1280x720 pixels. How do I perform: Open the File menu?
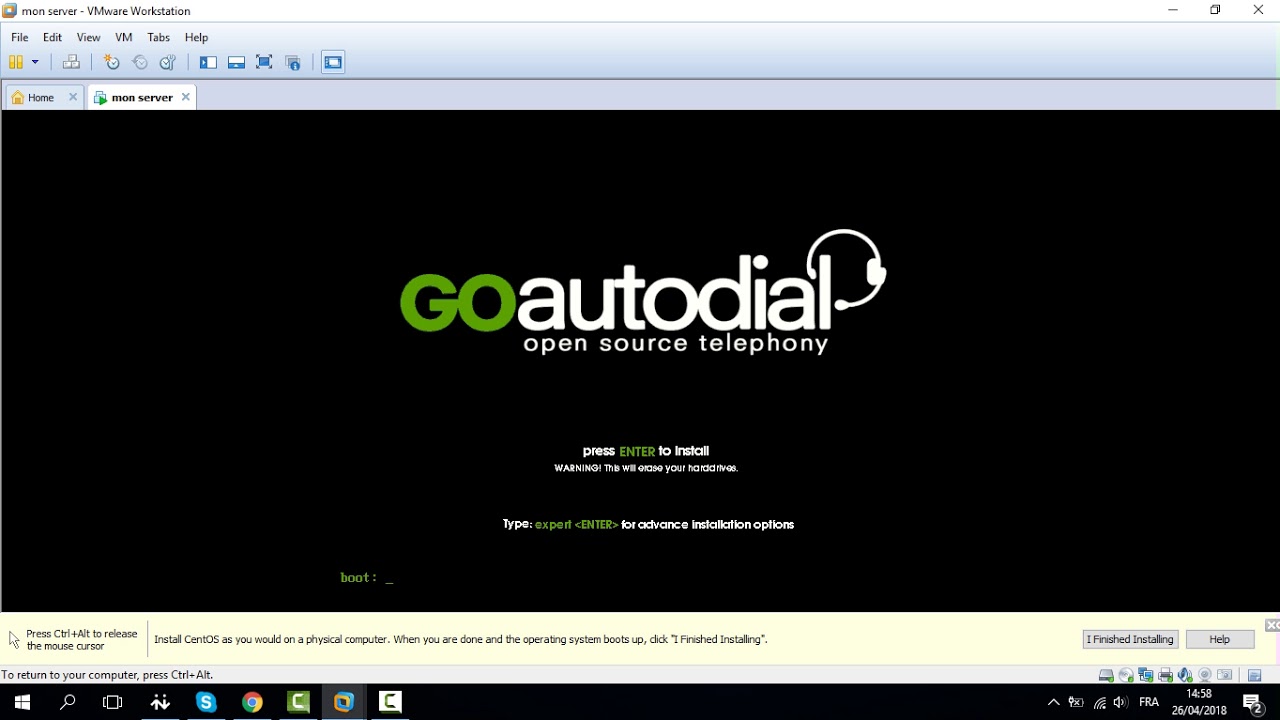tap(20, 37)
